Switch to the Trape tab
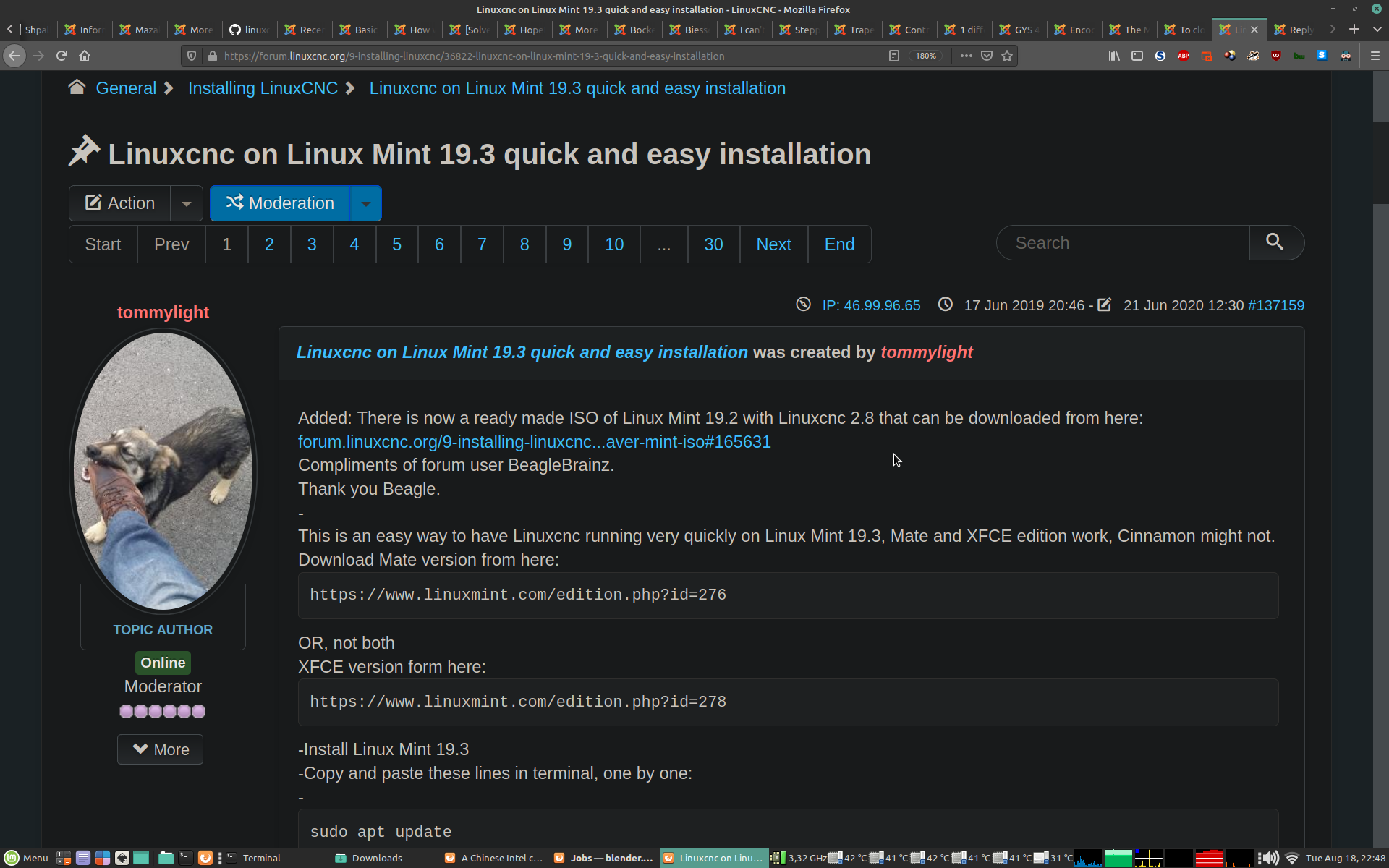This screenshot has height=868, width=1389. pos(855,29)
